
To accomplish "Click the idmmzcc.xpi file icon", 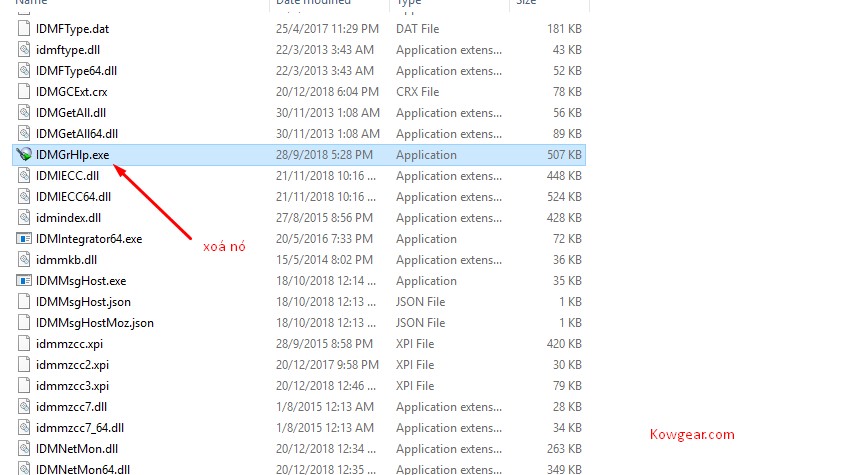I will coord(24,344).
